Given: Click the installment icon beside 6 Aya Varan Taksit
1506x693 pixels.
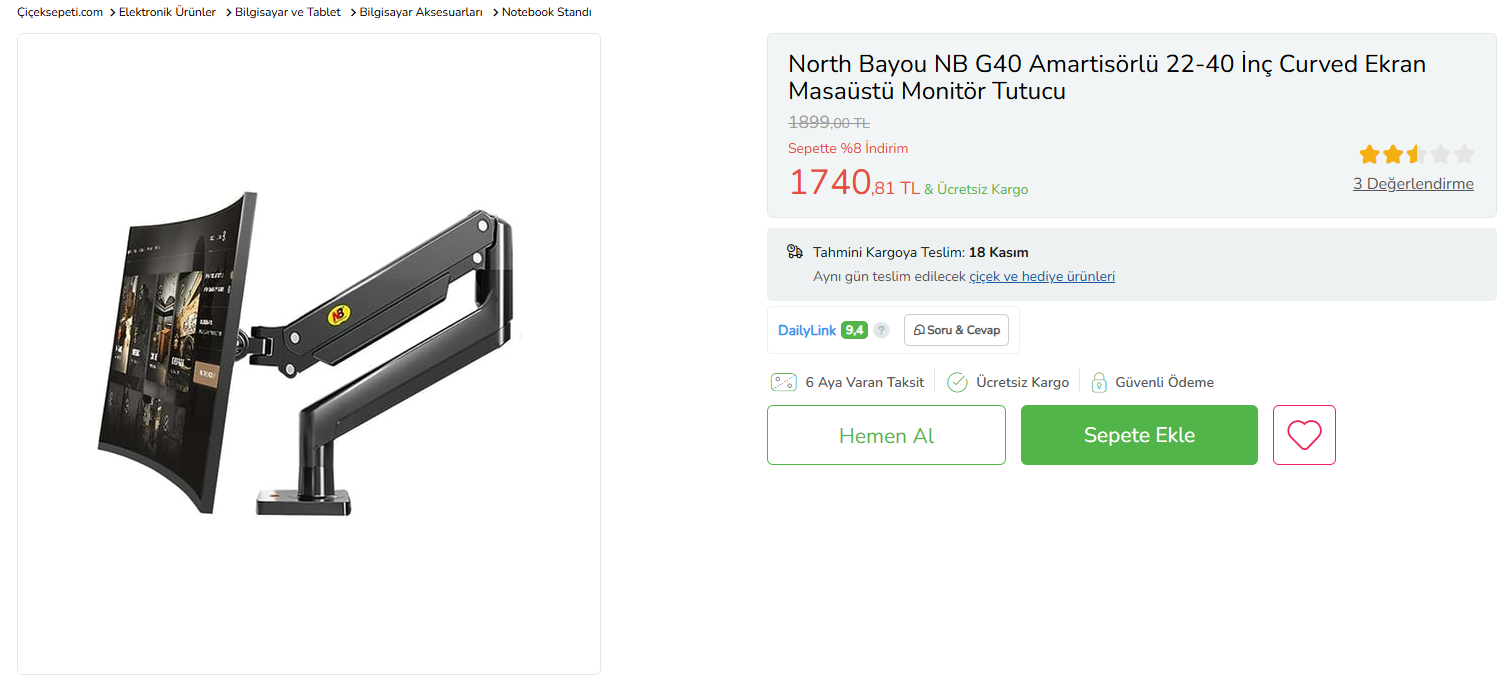Looking at the screenshot, I should pyautogui.click(x=784, y=382).
